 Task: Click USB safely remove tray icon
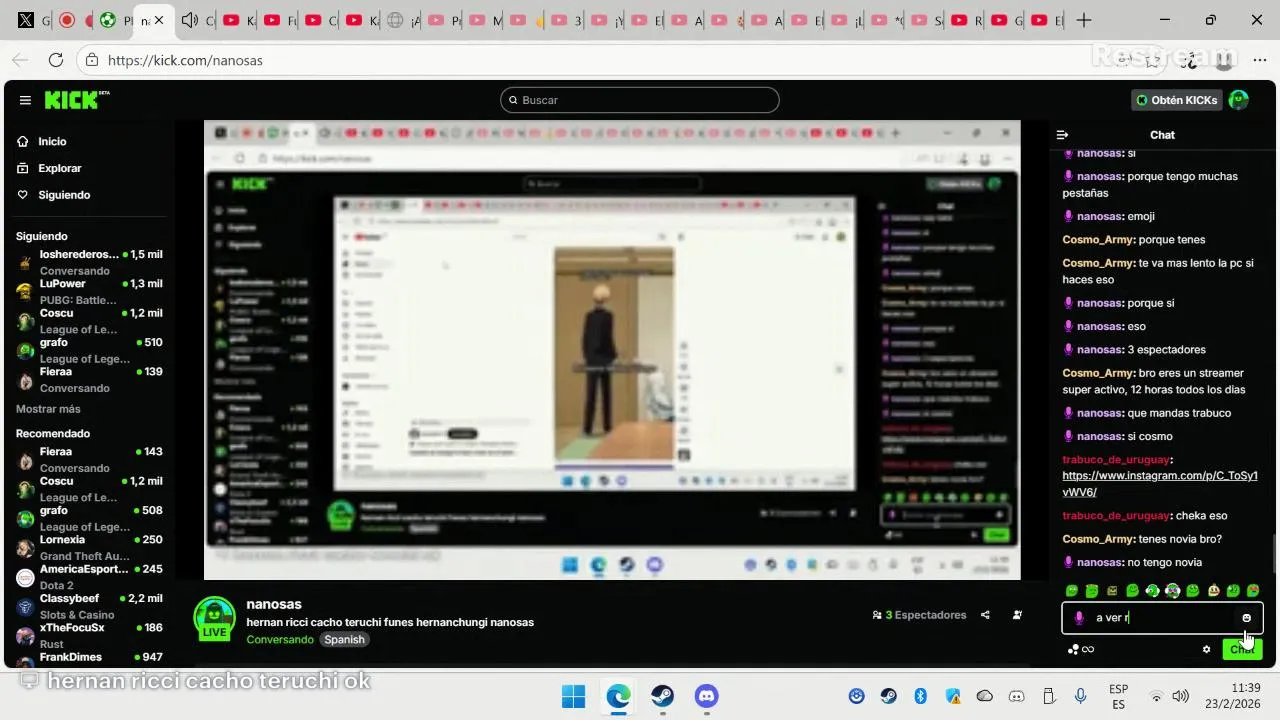1049,696
